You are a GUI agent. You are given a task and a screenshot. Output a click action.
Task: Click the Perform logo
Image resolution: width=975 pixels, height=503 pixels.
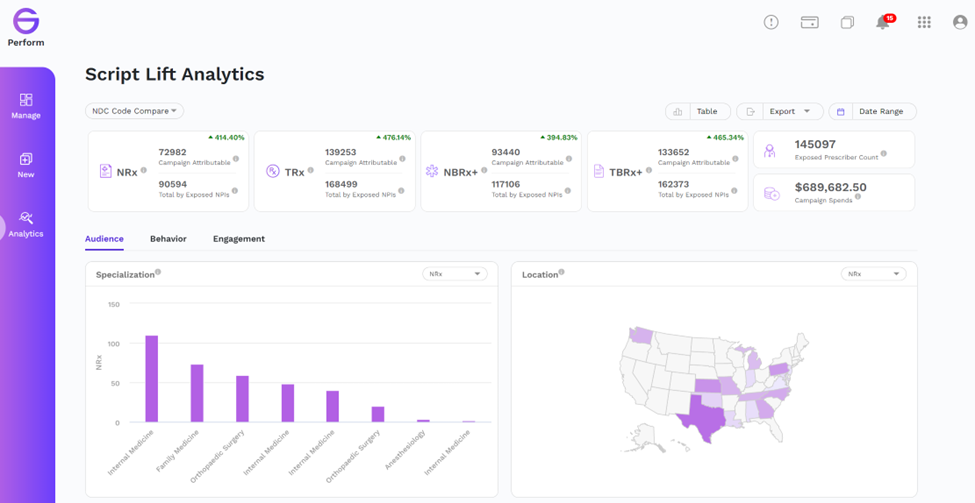[x=26, y=28]
